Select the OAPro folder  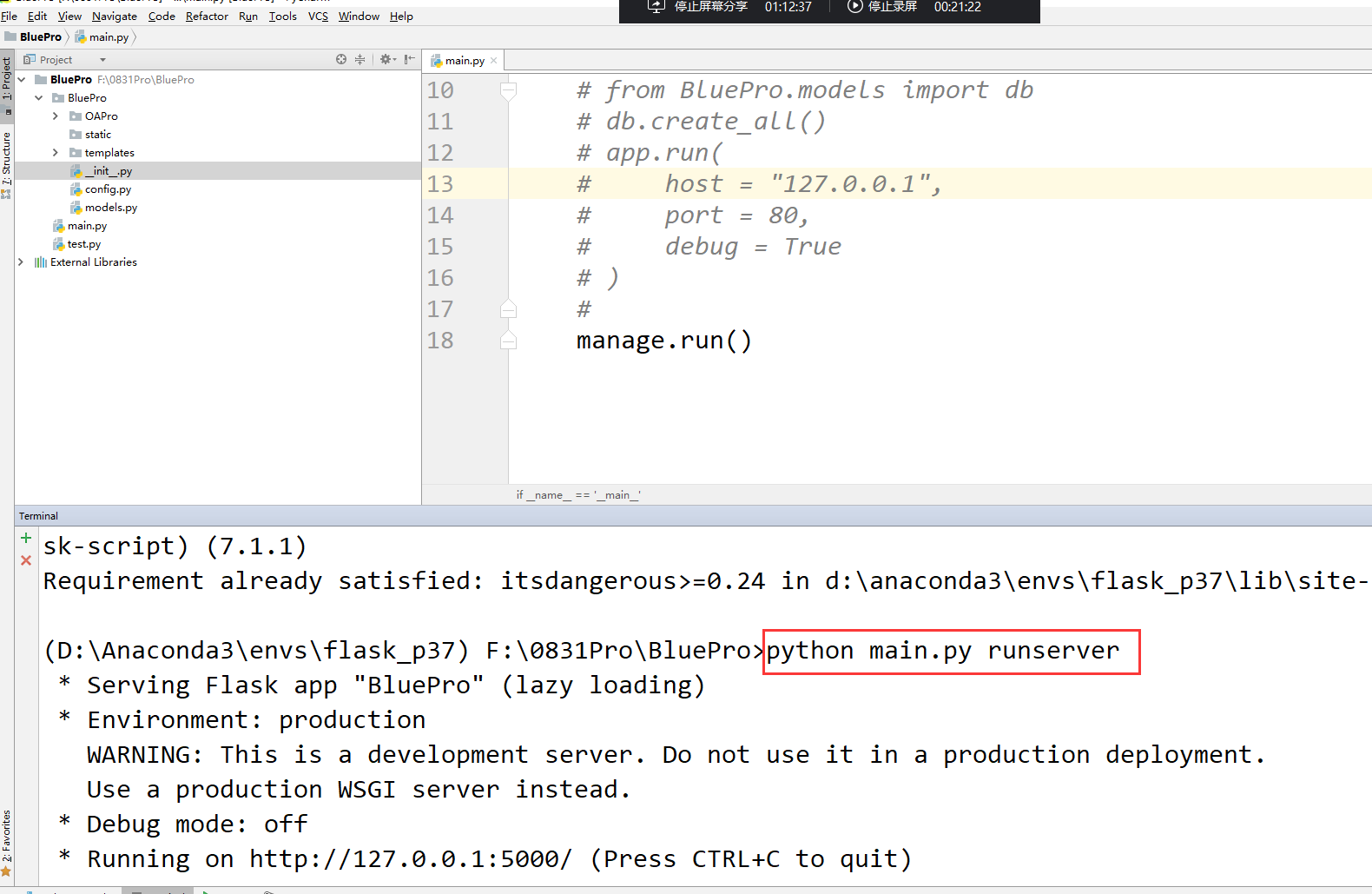[94, 116]
